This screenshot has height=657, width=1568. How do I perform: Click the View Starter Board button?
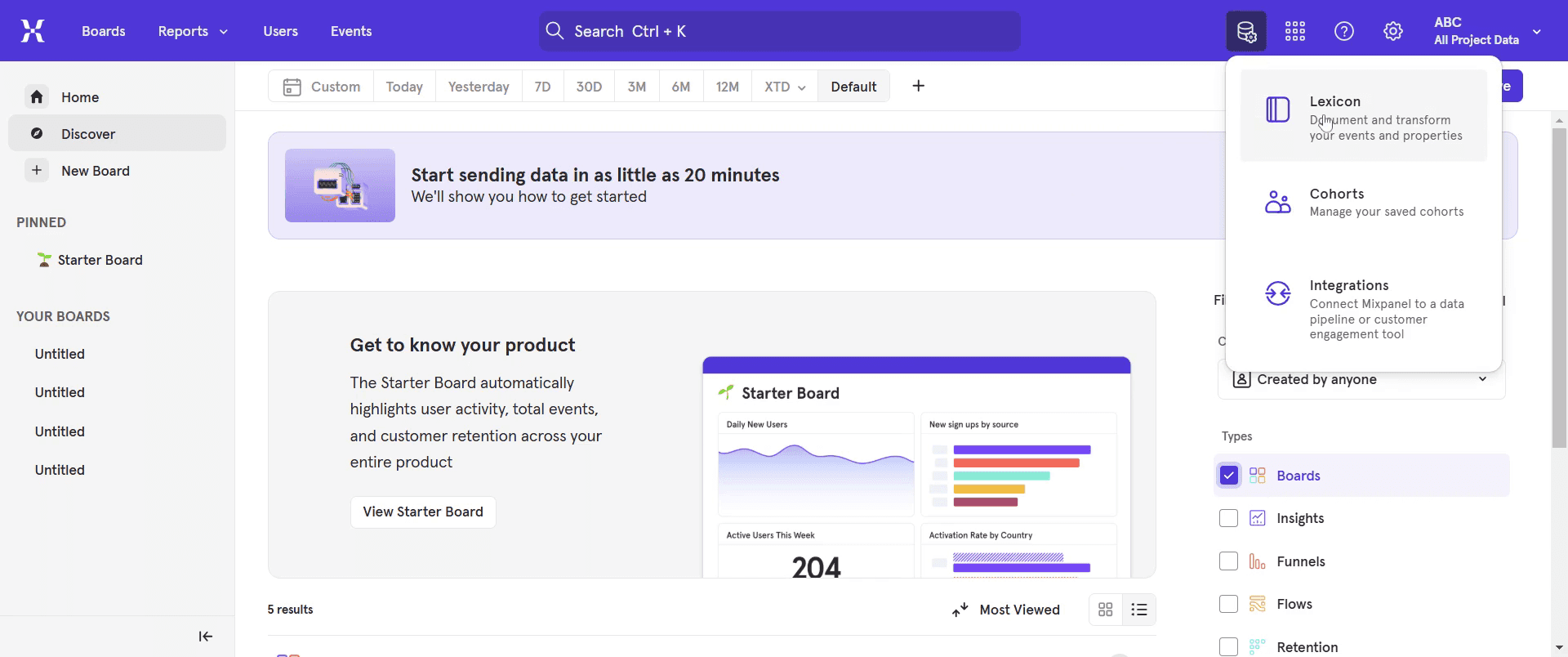423,512
